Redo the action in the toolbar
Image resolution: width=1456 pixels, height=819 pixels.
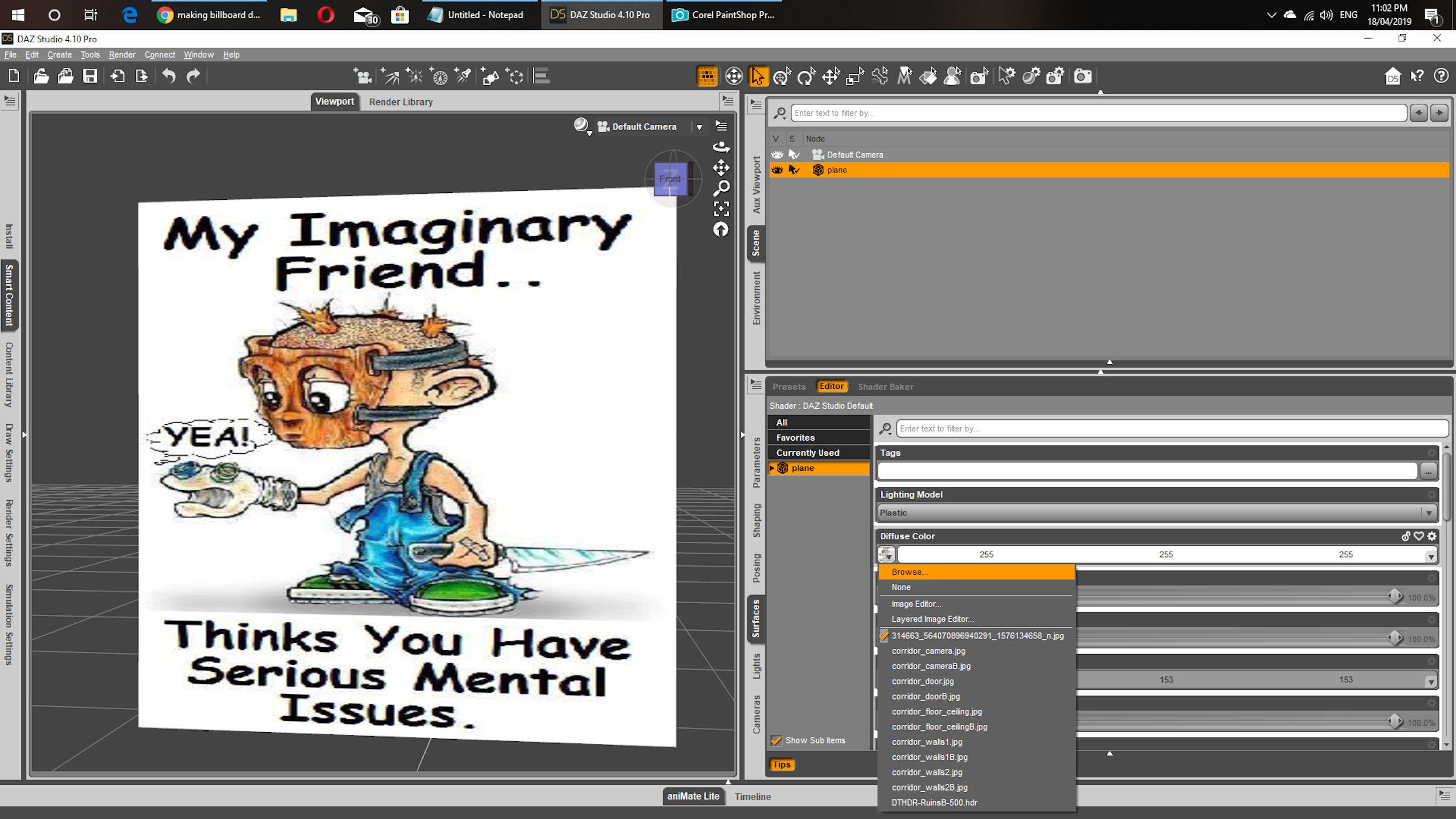point(193,76)
